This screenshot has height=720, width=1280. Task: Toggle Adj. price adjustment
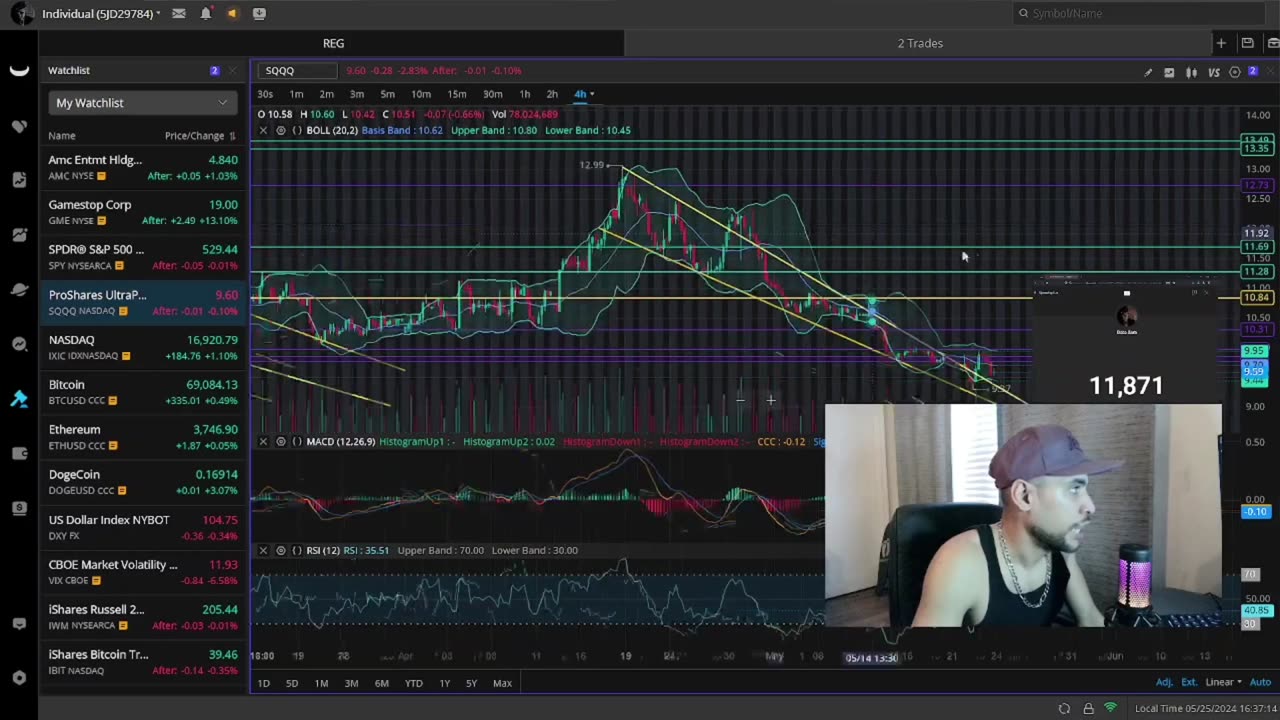pos(1164,683)
